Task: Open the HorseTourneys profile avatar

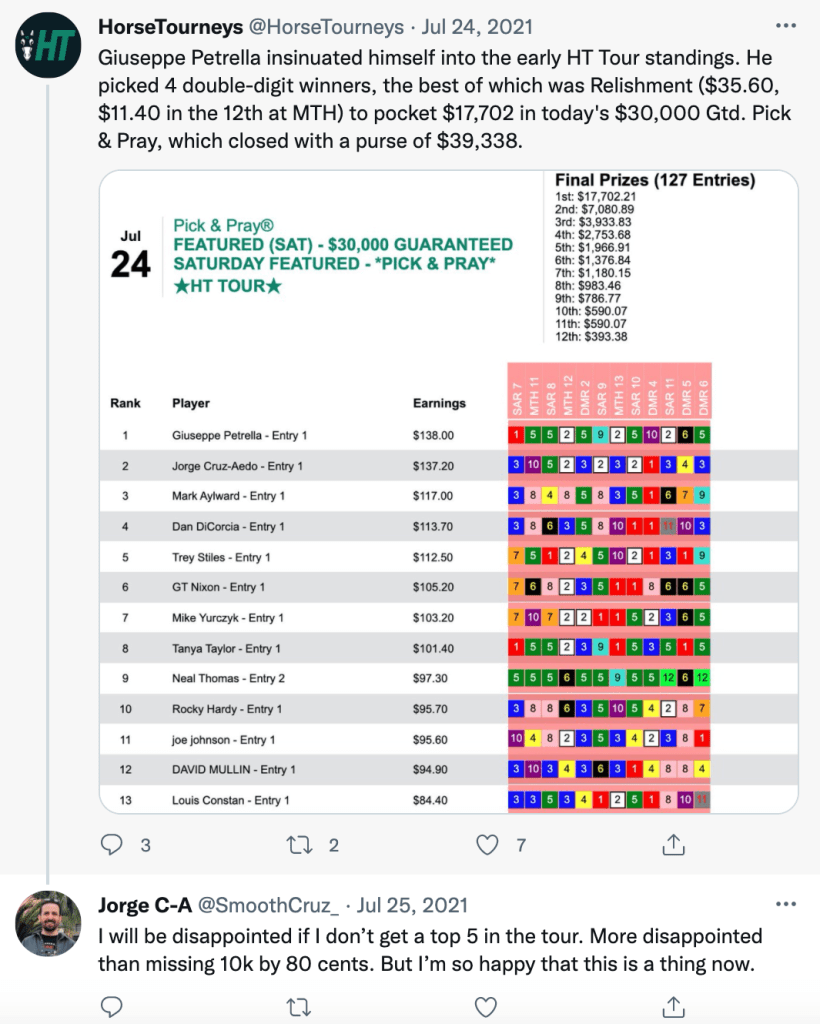Action: 46,48
